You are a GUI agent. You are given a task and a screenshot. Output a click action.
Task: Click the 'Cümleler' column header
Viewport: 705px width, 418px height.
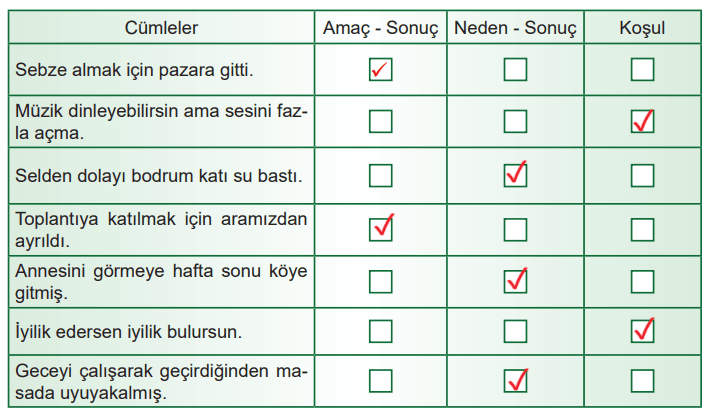(x=161, y=28)
